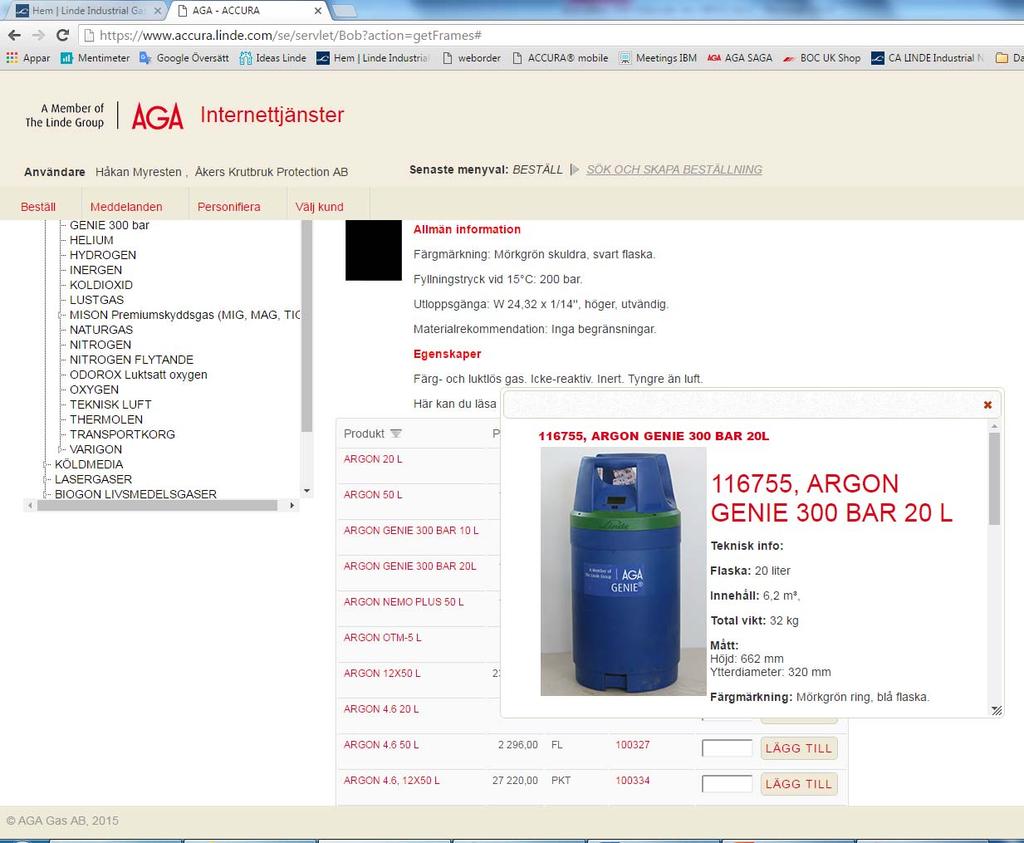Open Appar apps grid bookmark
Viewport: 1024px width, 843px height.
coord(27,58)
